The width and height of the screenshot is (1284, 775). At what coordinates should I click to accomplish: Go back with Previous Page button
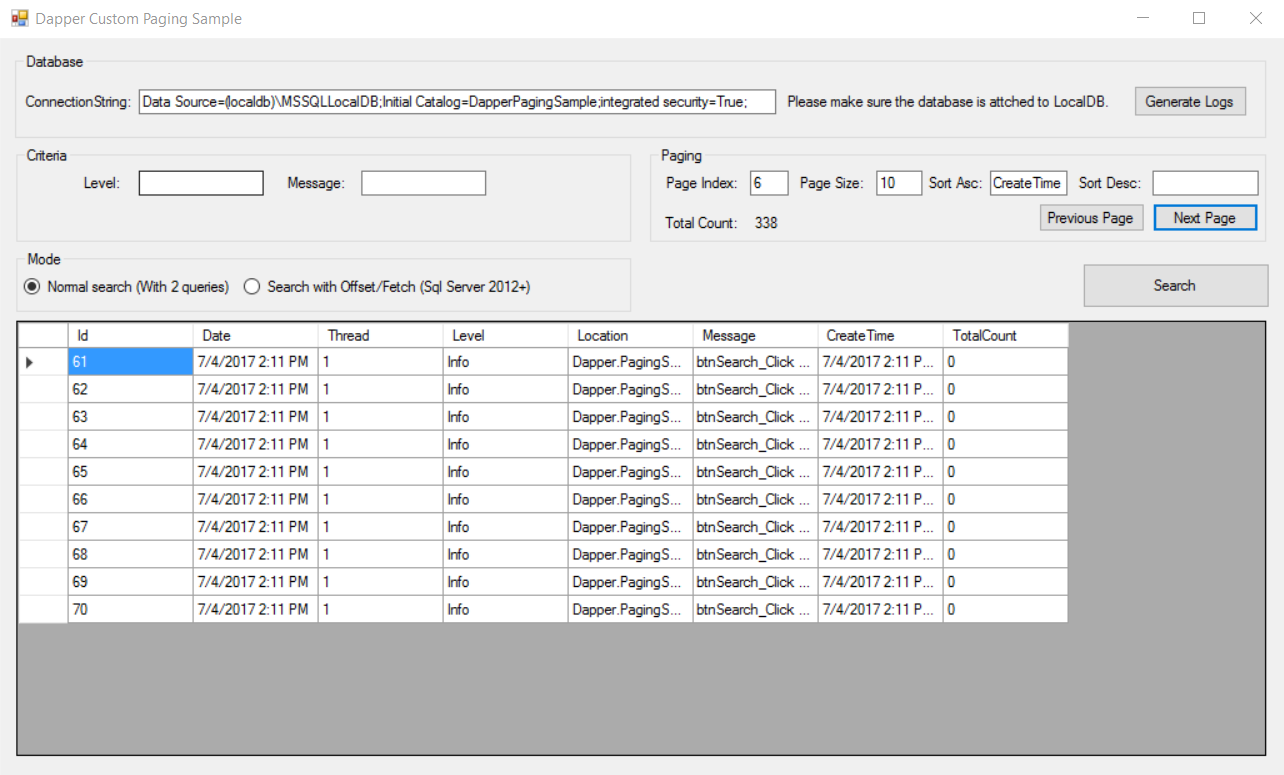point(1090,218)
